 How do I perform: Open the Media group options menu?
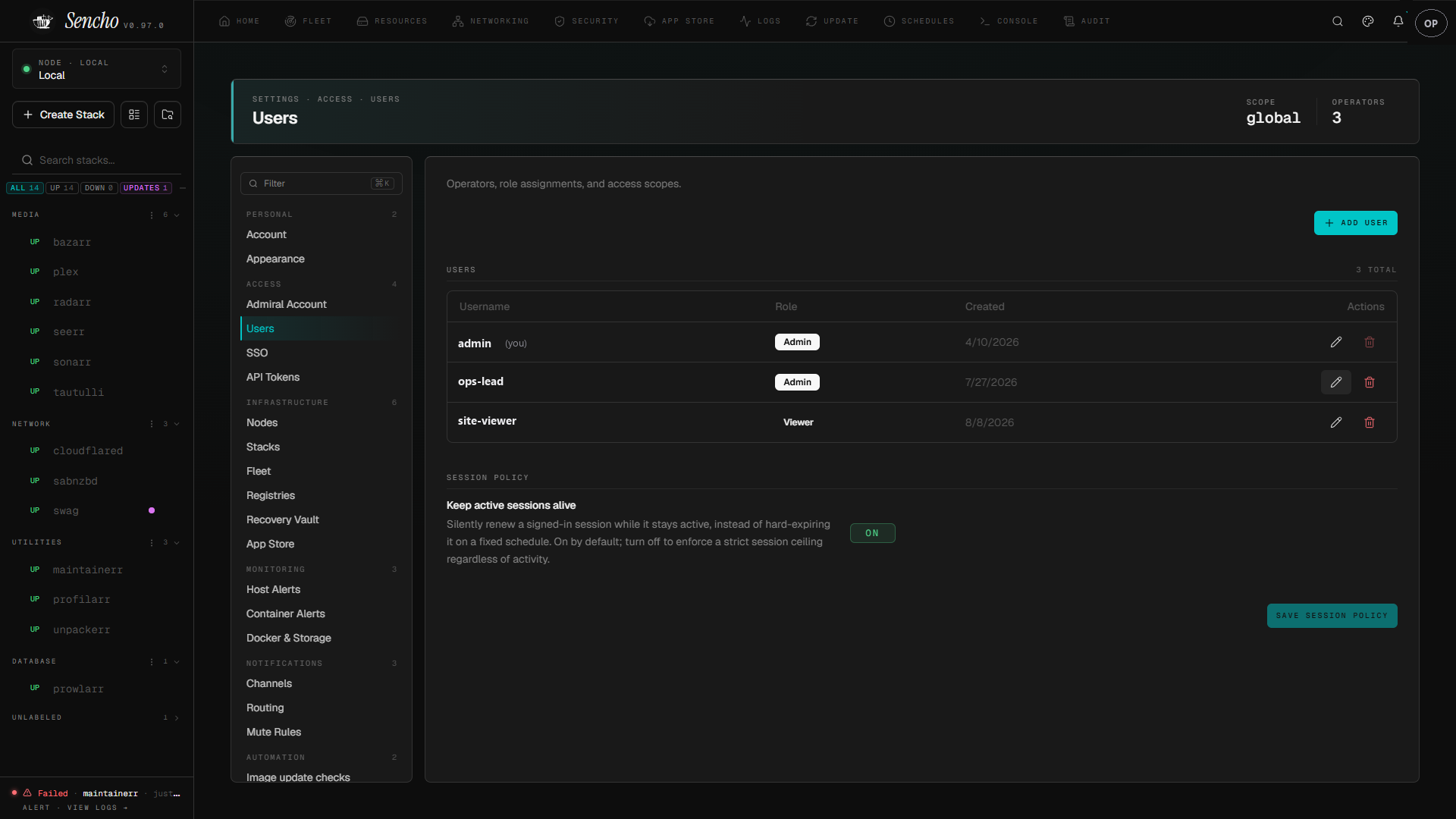pos(152,215)
